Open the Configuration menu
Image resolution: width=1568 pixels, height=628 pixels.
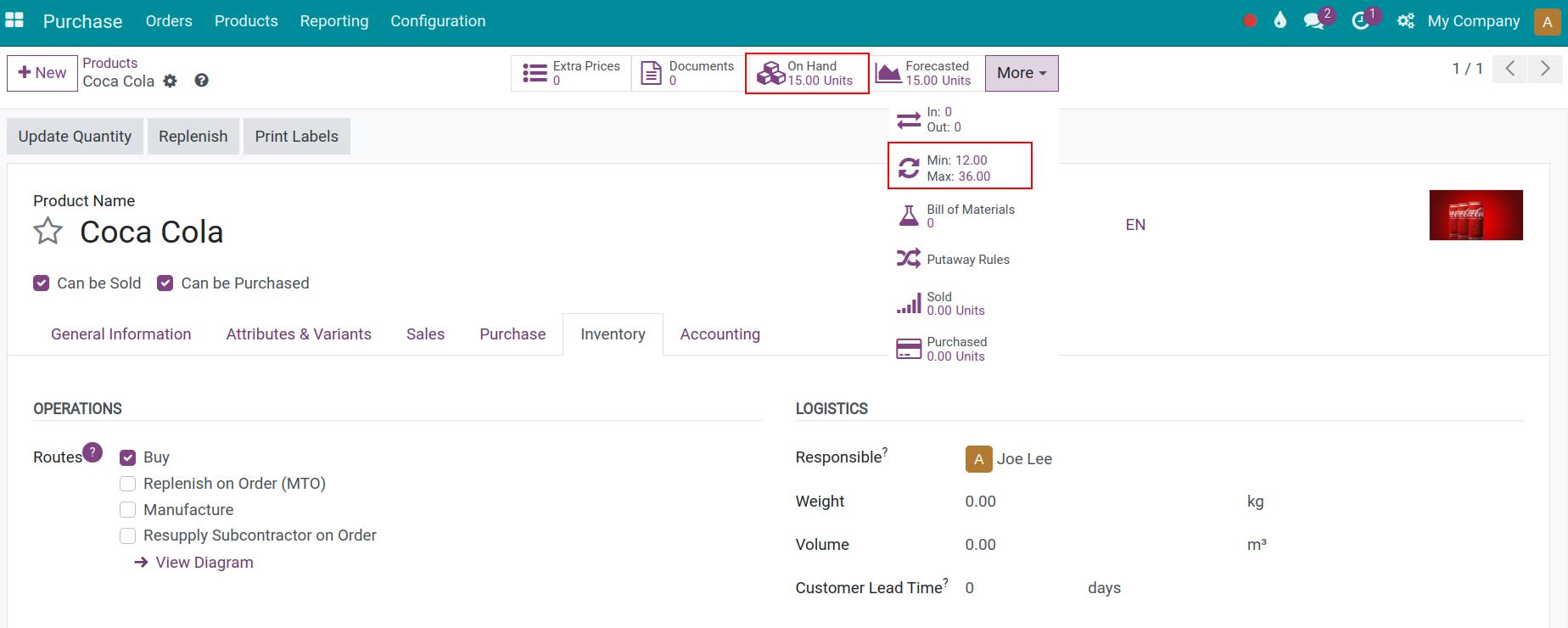coord(438,21)
